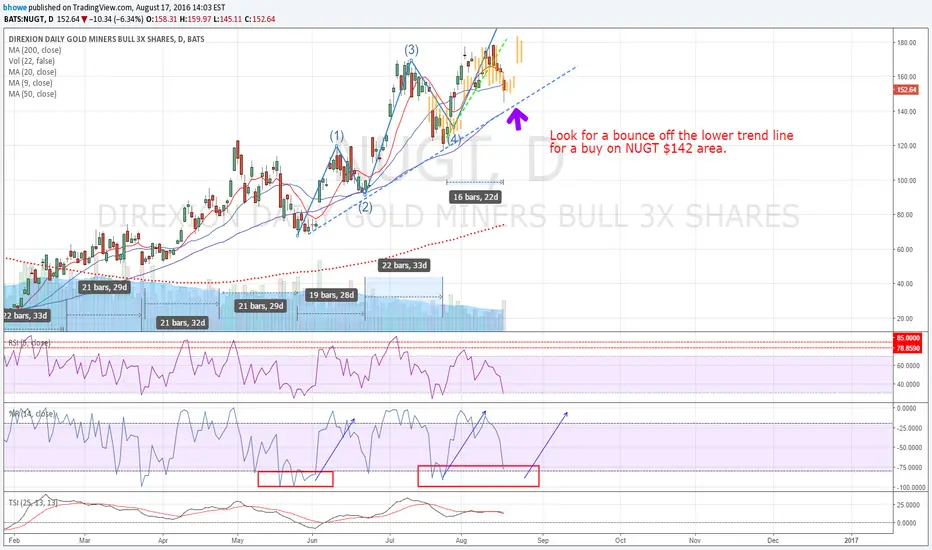Viewport: 932px width, 550px height.
Task: Click the Aug date on the time axis
Action: point(462,540)
